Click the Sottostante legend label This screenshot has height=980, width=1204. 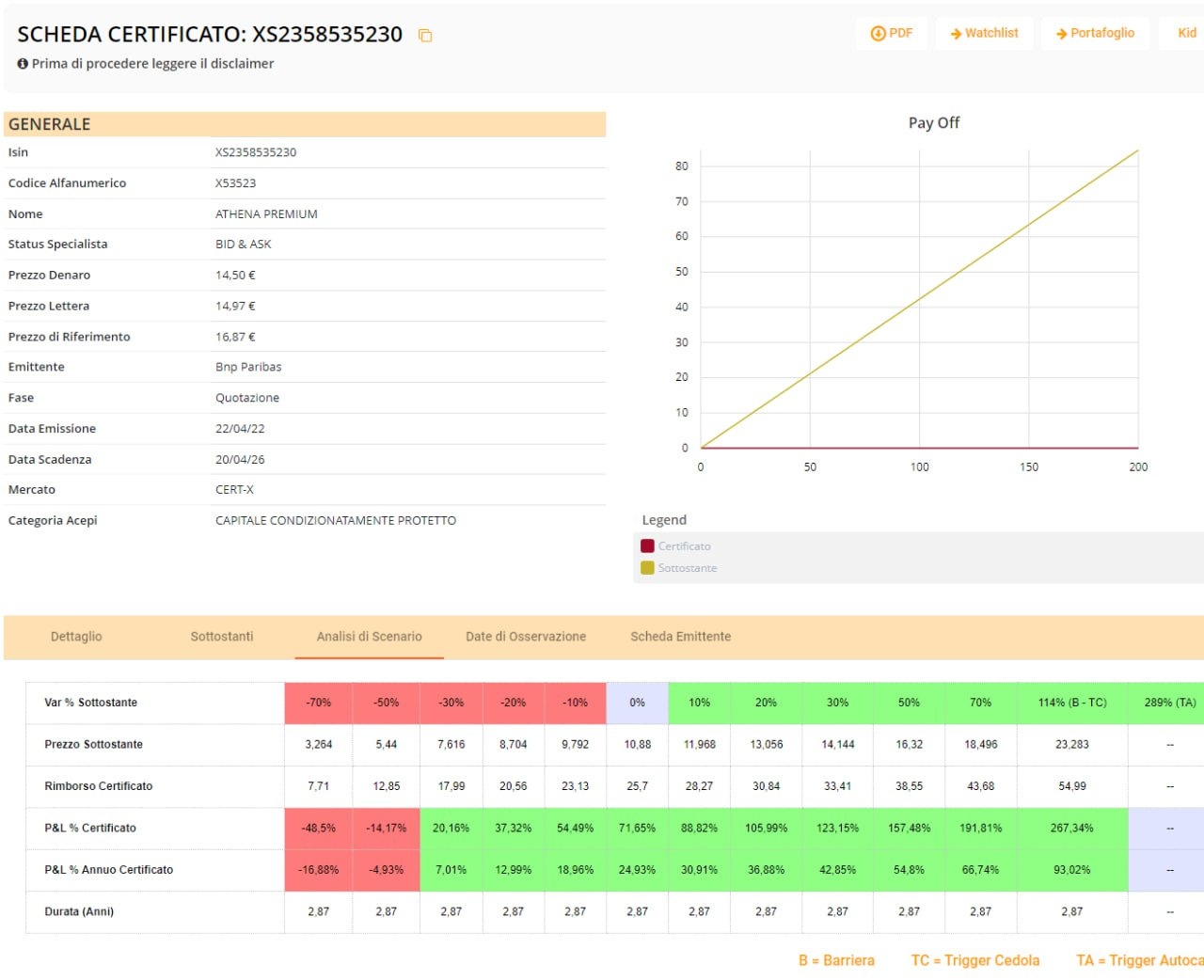click(688, 568)
